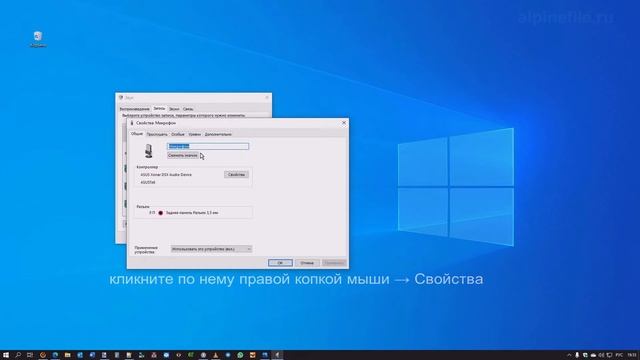Open volume speaker tray icon
Image resolution: width=640 pixels, height=360 pixels.
point(601,355)
